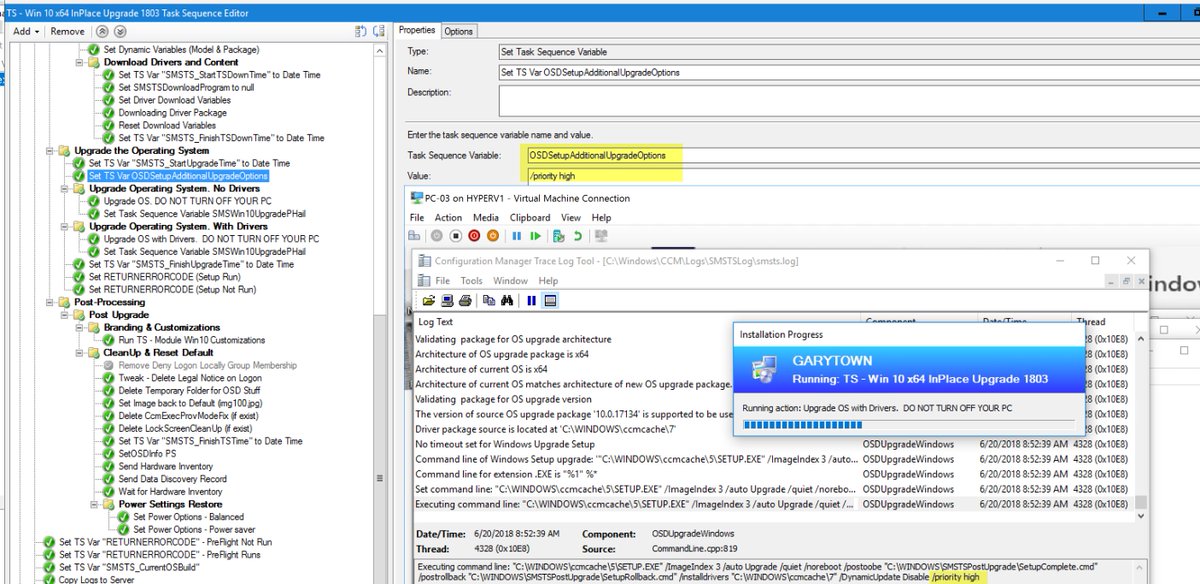This screenshot has height=584, width=1200.
Task: Click the binoculars Find icon in CMTrace
Action: (x=507, y=300)
